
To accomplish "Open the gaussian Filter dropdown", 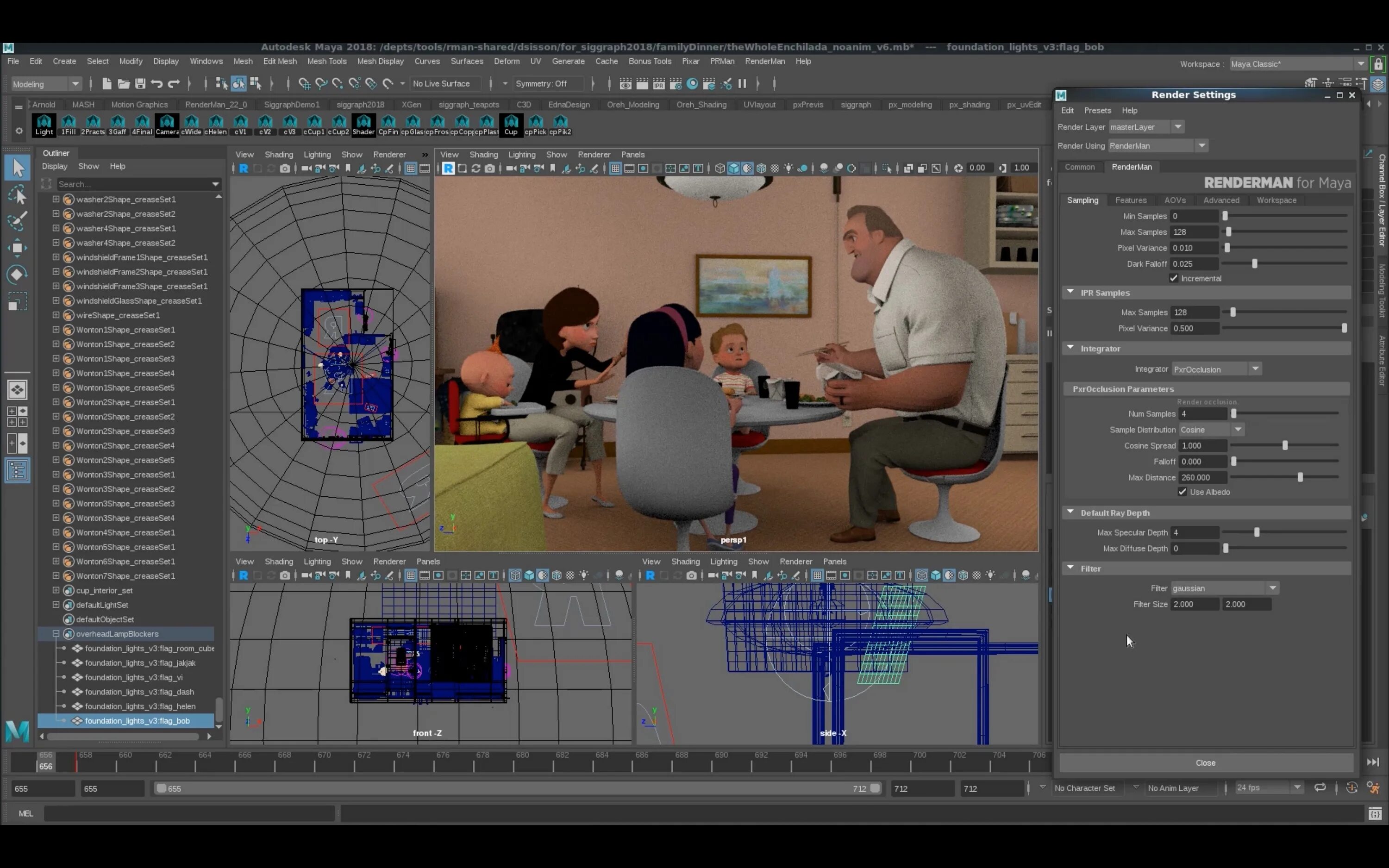I will (1224, 588).
